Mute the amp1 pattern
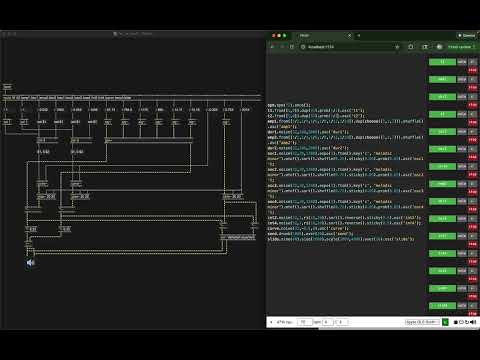The width and height of the screenshot is (480, 360). click(462, 79)
